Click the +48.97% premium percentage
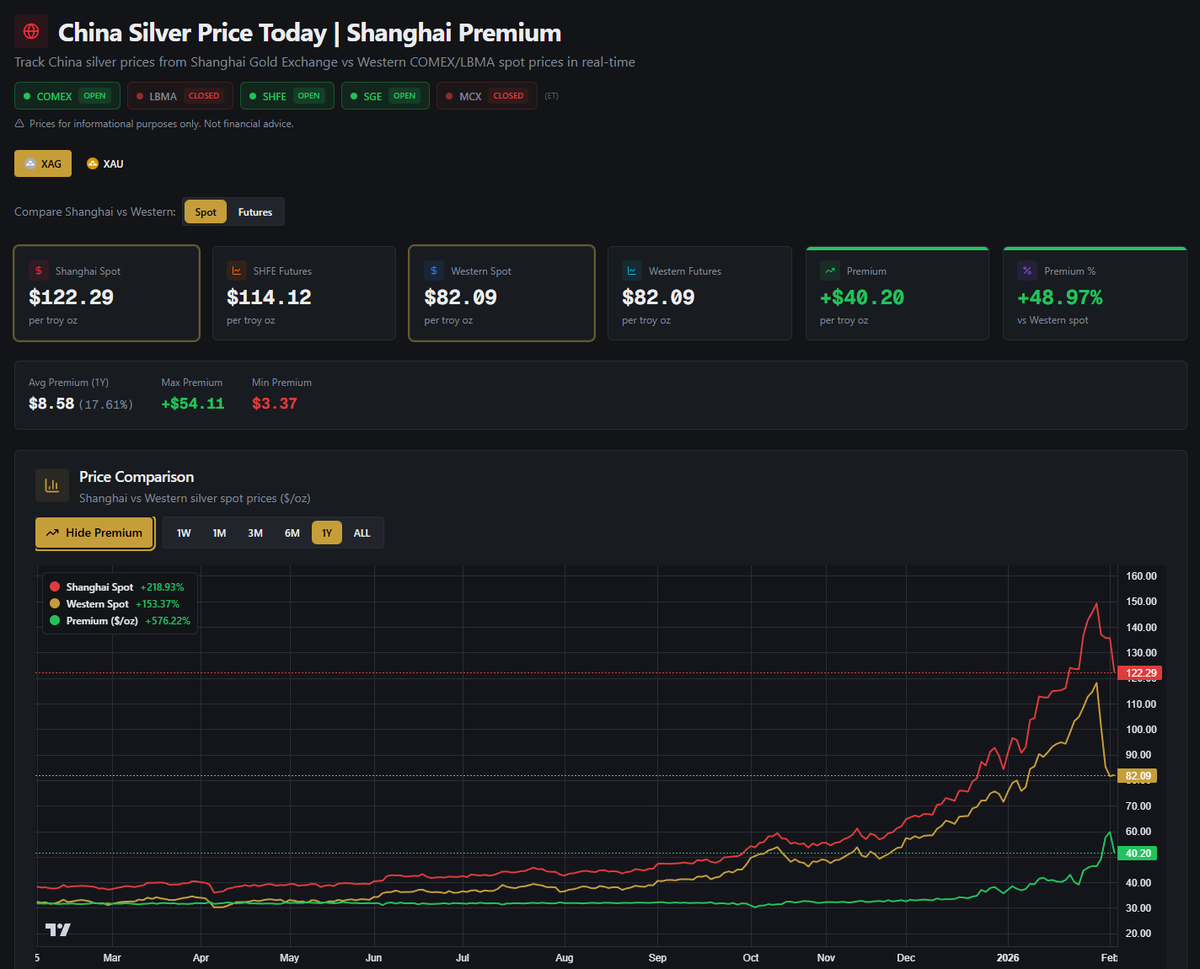 click(1060, 297)
